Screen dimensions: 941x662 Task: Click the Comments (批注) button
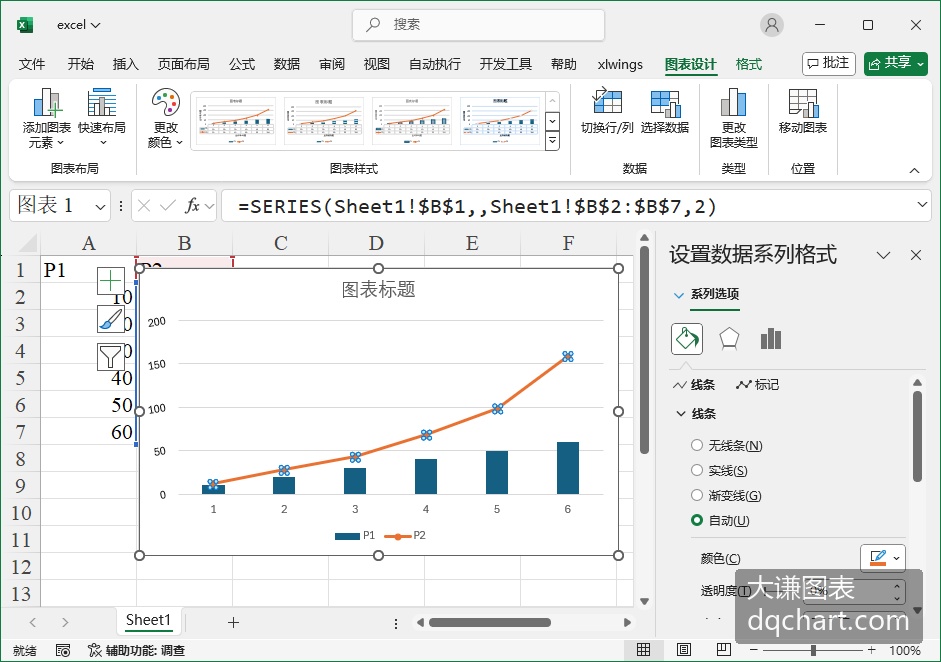click(x=829, y=63)
